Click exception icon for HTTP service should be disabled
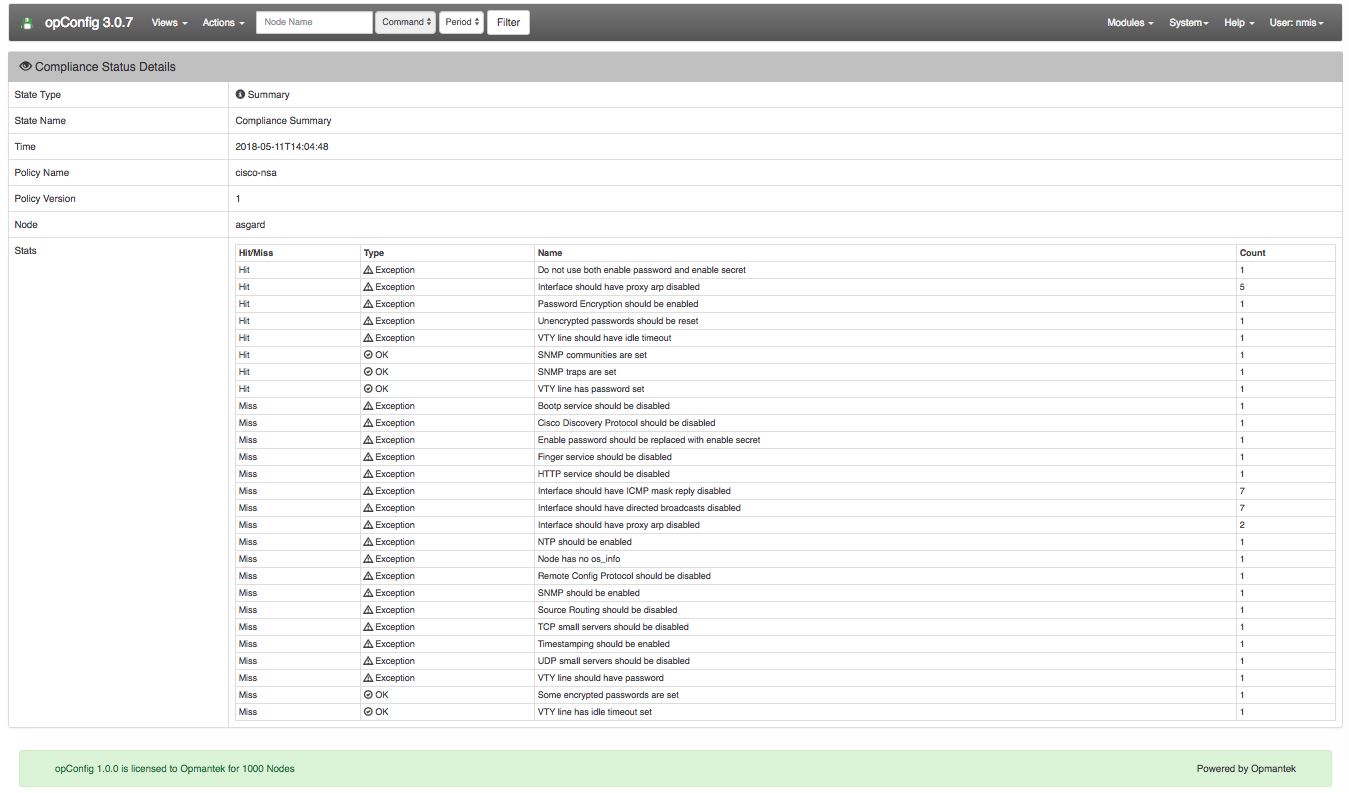The height and width of the screenshot is (793, 1349). coord(368,474)
